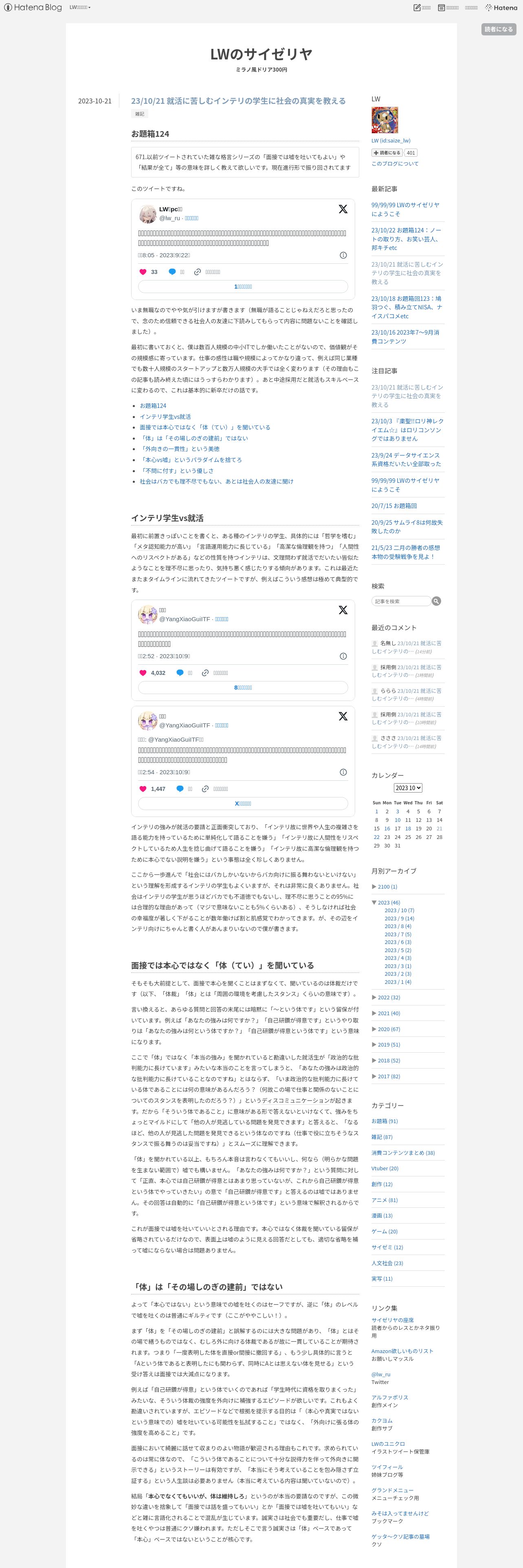Click the X logo on the lw_ru tweet
Image resolution: width=523 pixels, height=1568 pixels.
point(343,209)
